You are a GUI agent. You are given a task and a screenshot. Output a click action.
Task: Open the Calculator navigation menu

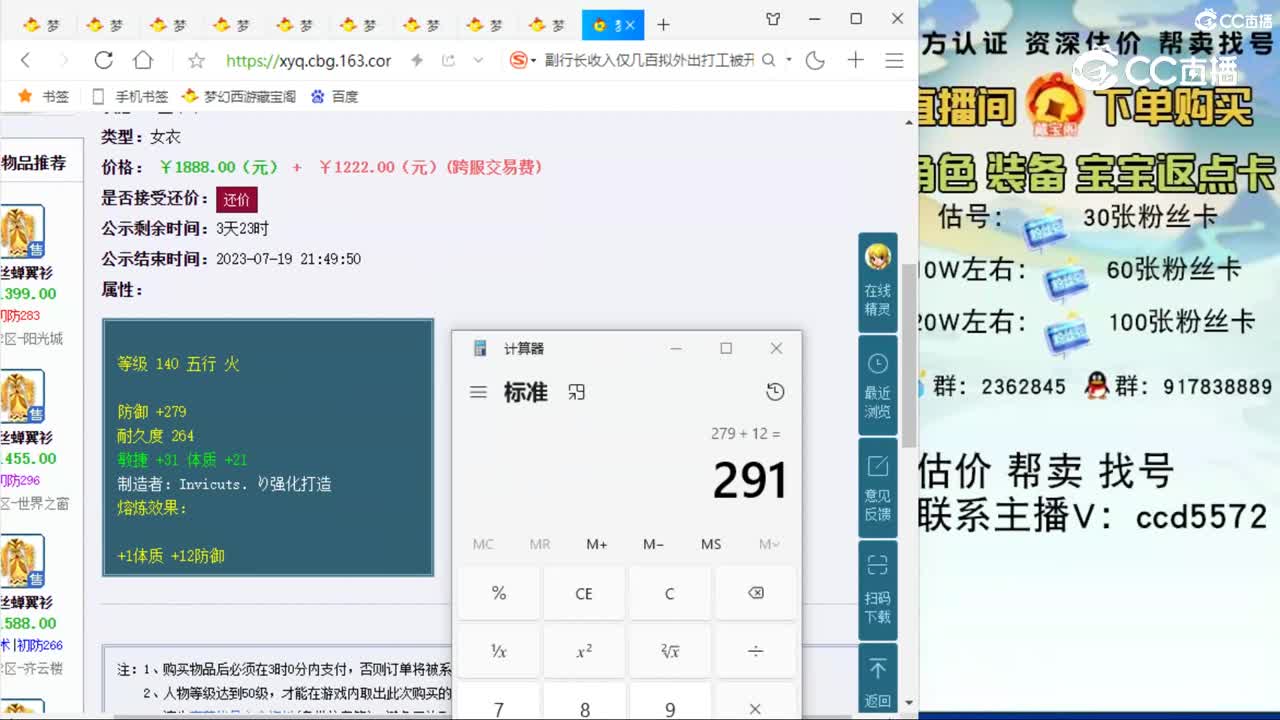(x=478, y=392)
